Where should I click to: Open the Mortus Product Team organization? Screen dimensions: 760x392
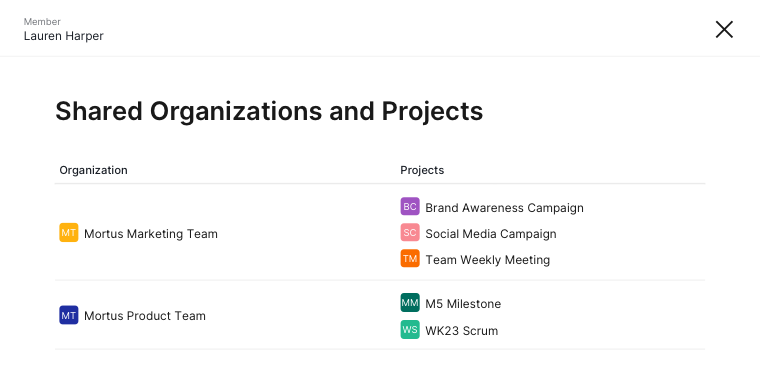(x=145, y=316)
